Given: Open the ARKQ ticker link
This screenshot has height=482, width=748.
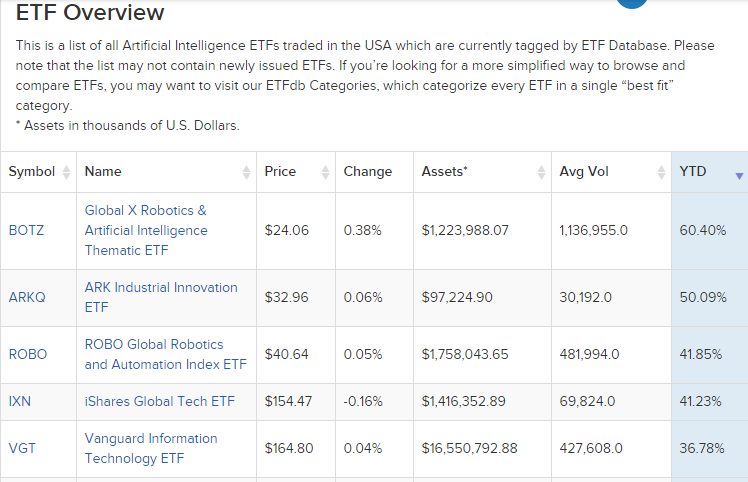Looking at the screenshot, I should (27, 297).
